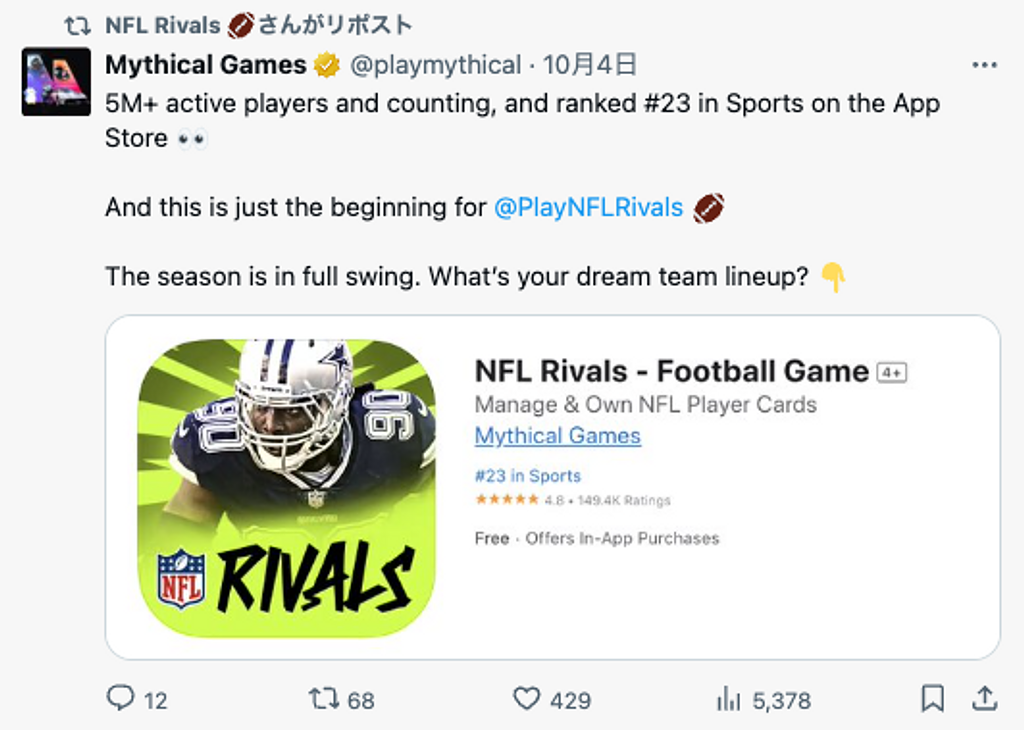1024x730 pixels.
Task: Open the three-dot more options menu
Action: point(984,66)
